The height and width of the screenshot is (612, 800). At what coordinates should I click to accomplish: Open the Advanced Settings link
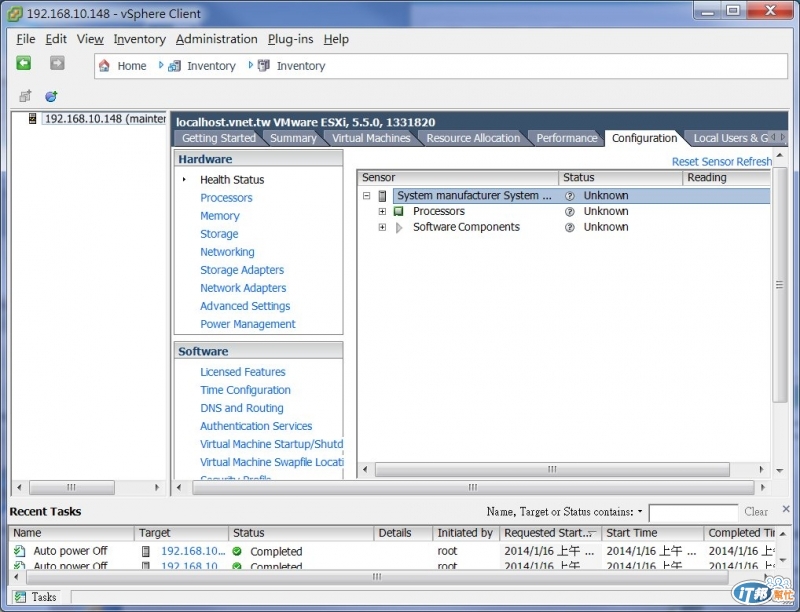coord(245,306)
